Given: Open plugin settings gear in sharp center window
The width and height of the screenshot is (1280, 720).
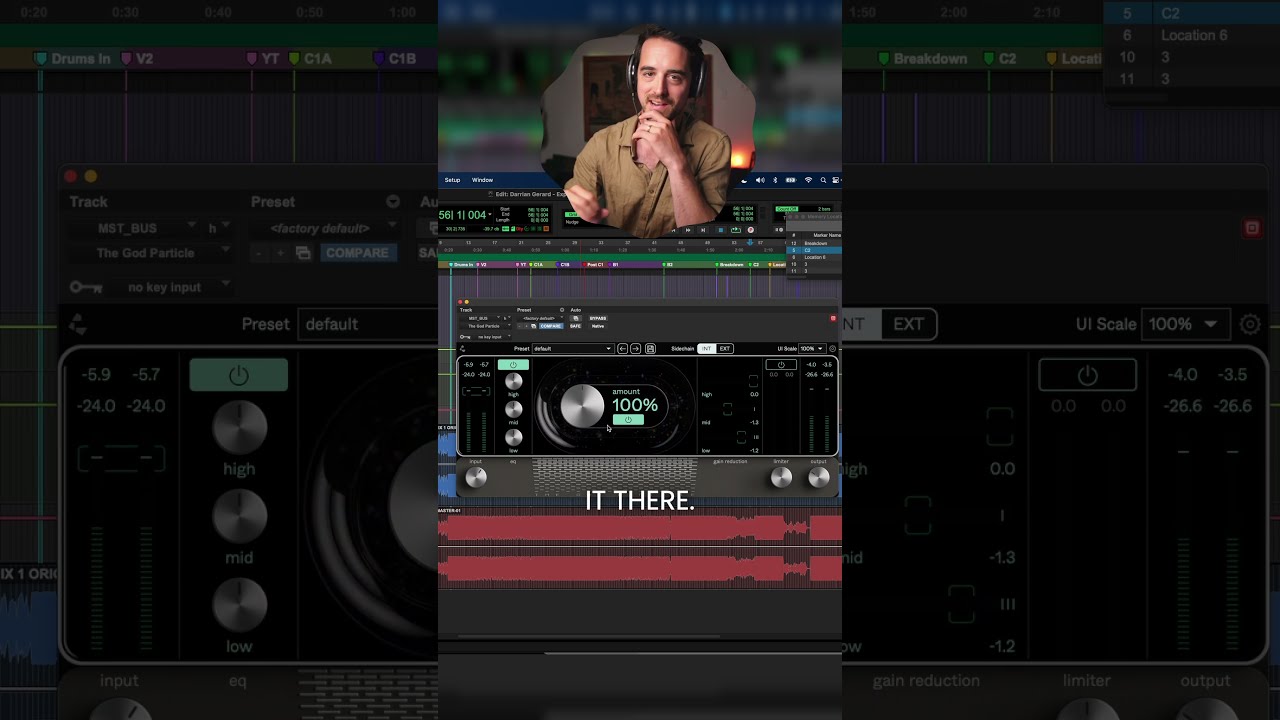Looking at the screenshot, I should coord(833,349).
